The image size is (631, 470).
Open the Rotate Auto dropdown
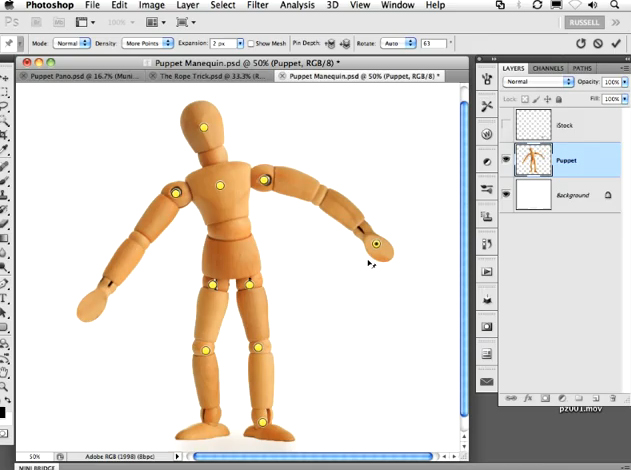399,44
